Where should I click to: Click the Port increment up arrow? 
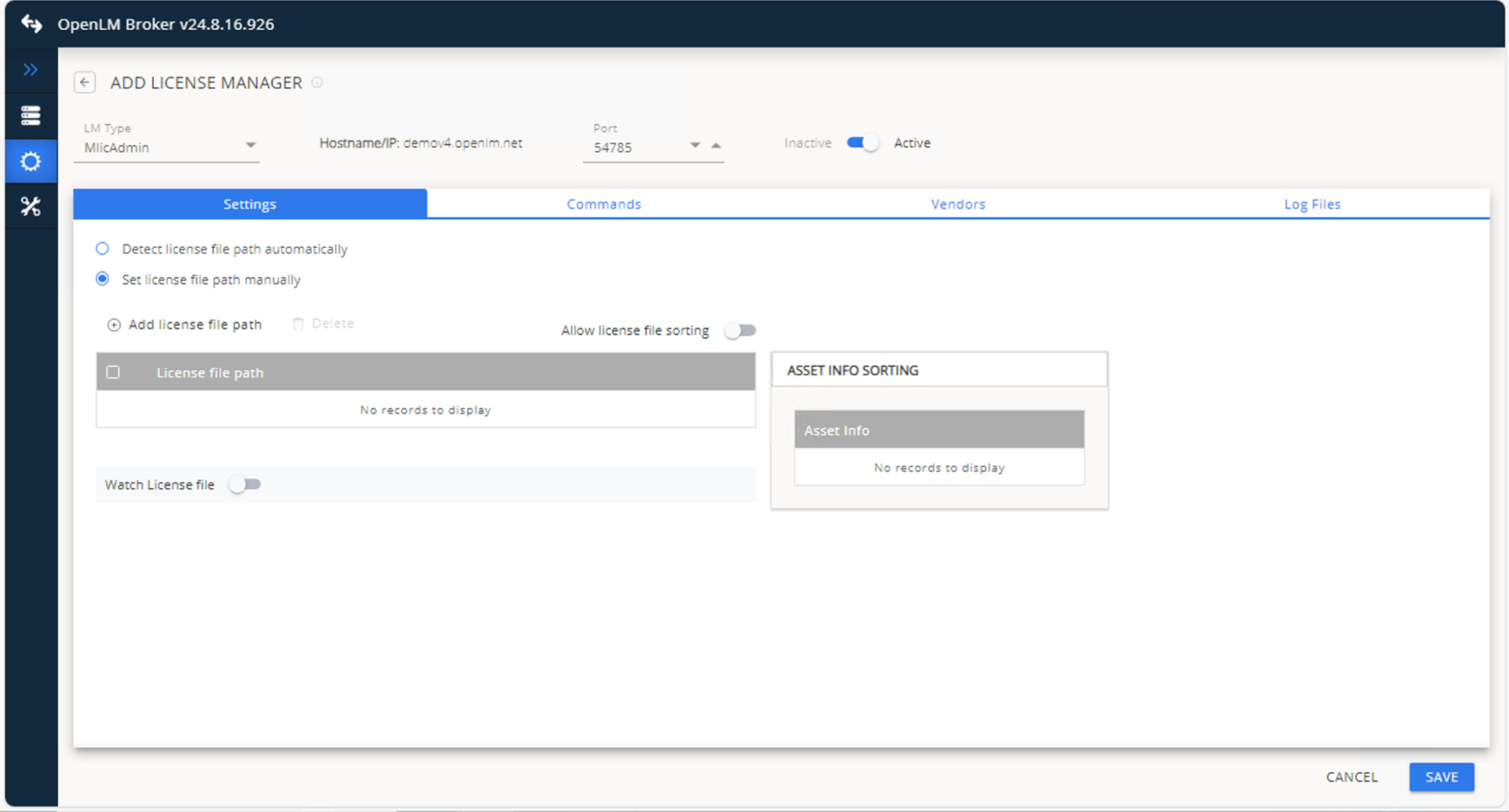(x=715, y=145)
